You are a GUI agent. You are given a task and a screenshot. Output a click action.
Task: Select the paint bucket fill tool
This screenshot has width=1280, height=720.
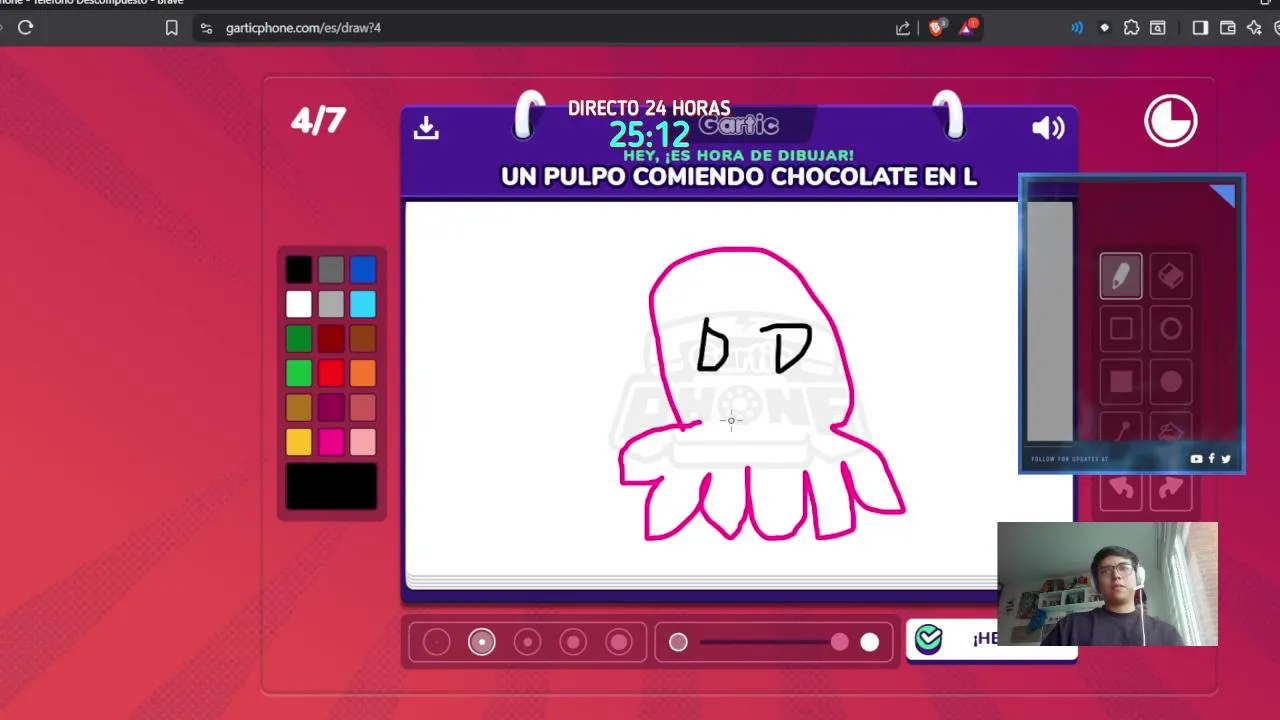point(1171,432)
